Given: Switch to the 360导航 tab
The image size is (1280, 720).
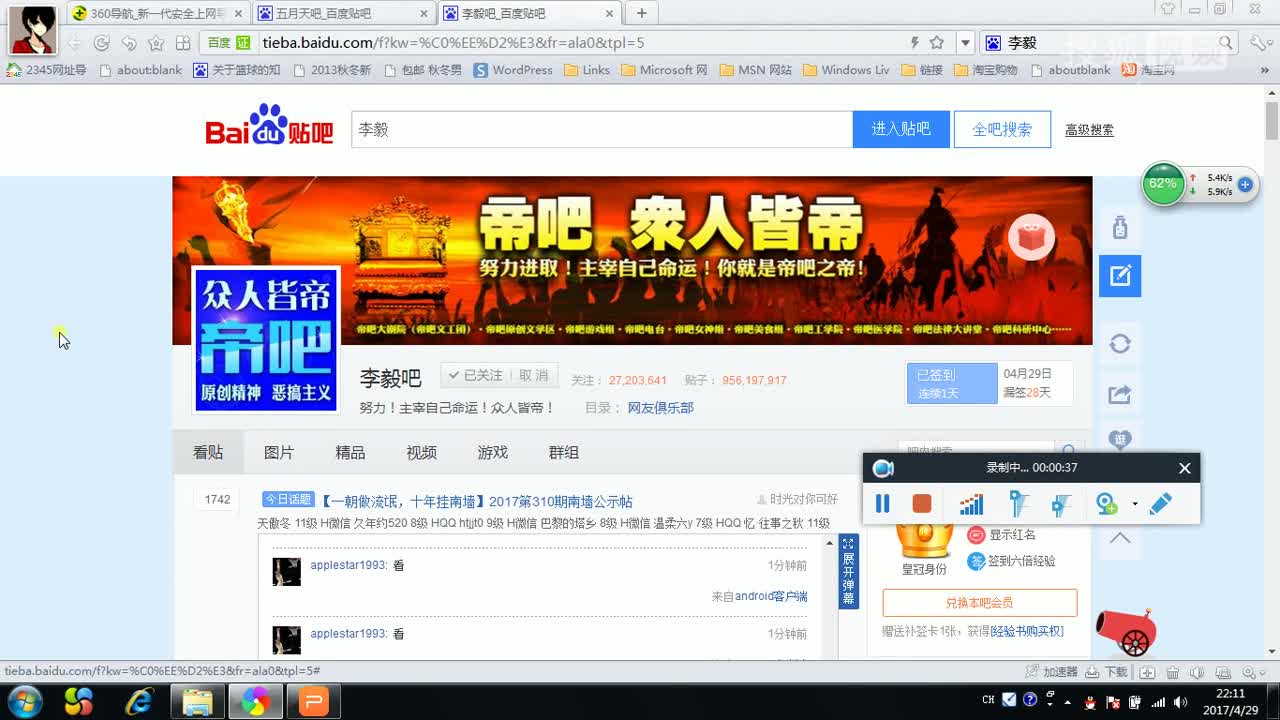Looking at the screenshot, I should 158,13.
